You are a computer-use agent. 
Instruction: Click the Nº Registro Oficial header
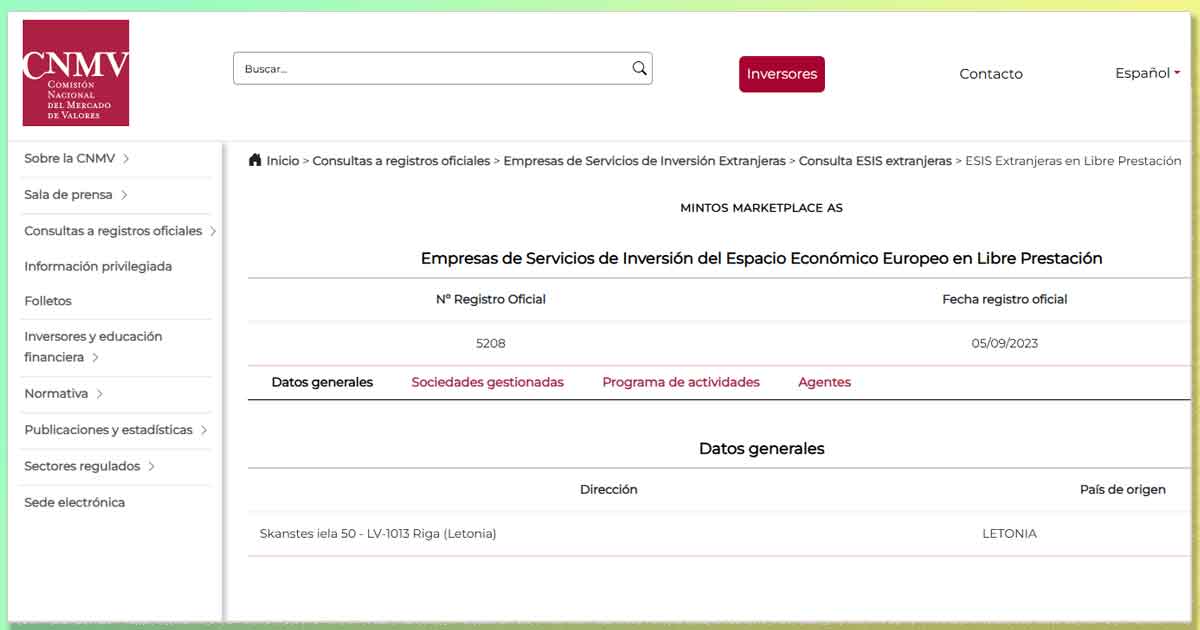(x=491, y=299)
